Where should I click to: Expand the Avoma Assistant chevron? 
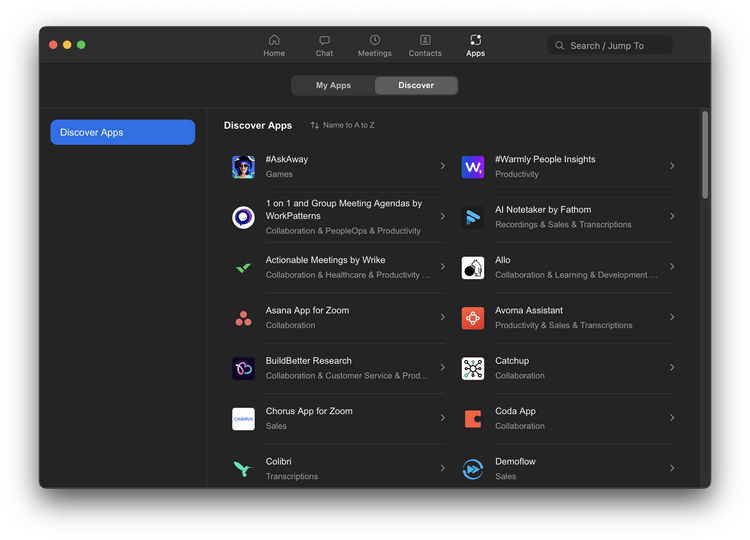(672, 317)
